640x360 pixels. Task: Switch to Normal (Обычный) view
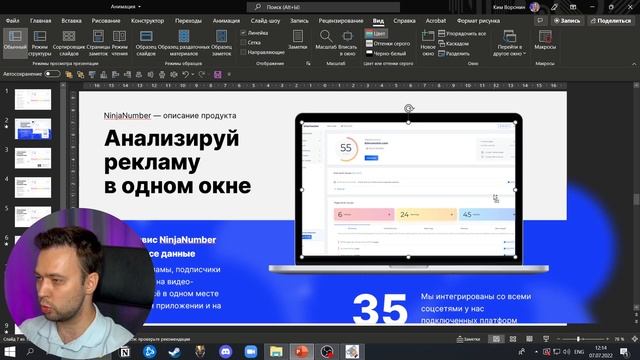pyautogui.click(x=15, y=42)
